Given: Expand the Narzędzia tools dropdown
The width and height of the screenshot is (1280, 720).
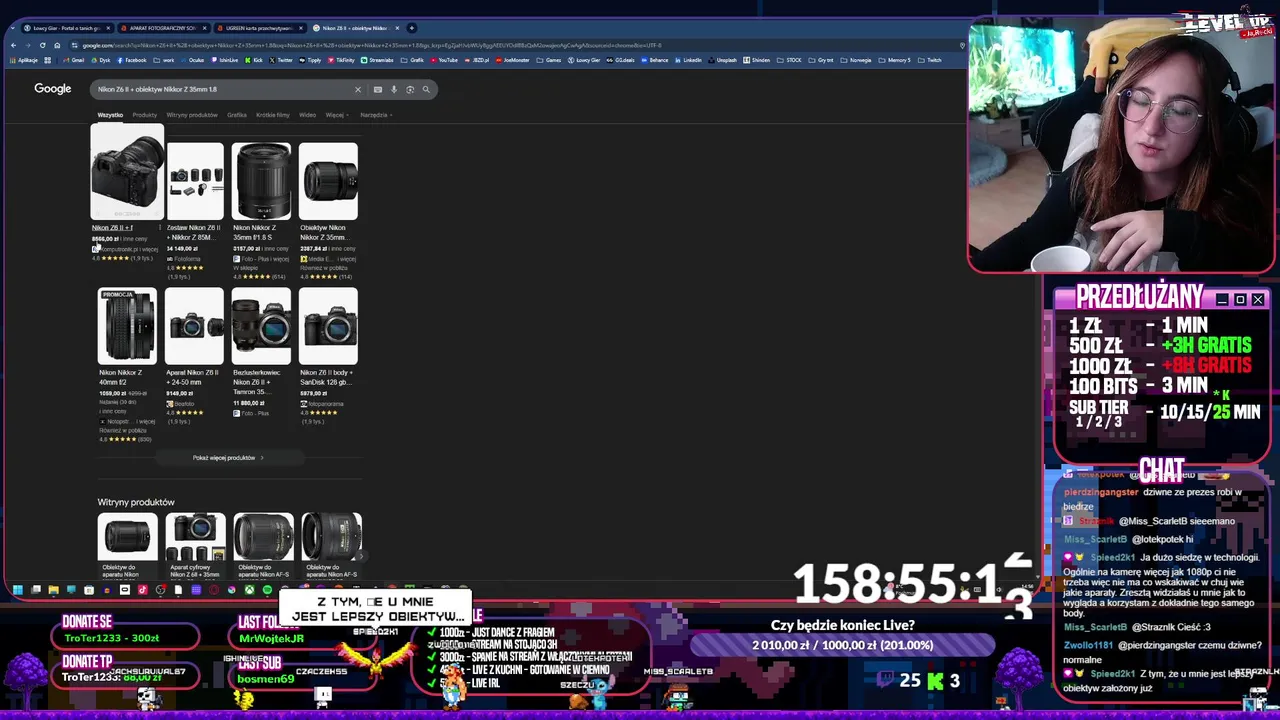Looking at the screenshot, I should (x=376, y=115).
